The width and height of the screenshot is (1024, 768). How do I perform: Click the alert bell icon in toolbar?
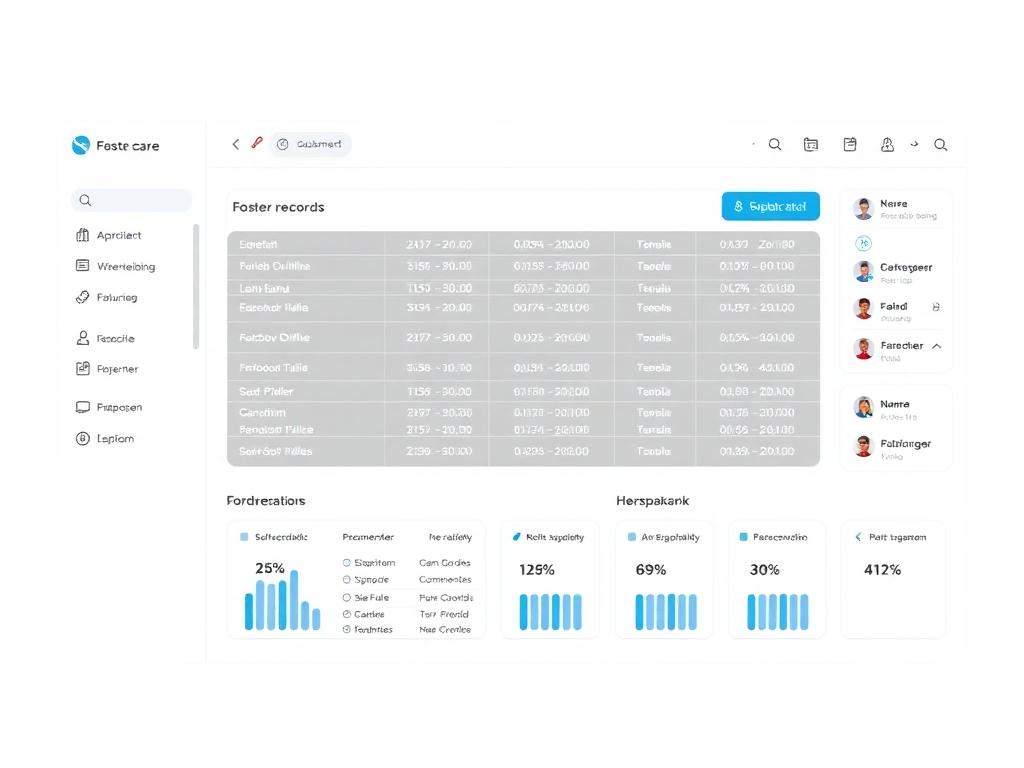tap(887, 145)
